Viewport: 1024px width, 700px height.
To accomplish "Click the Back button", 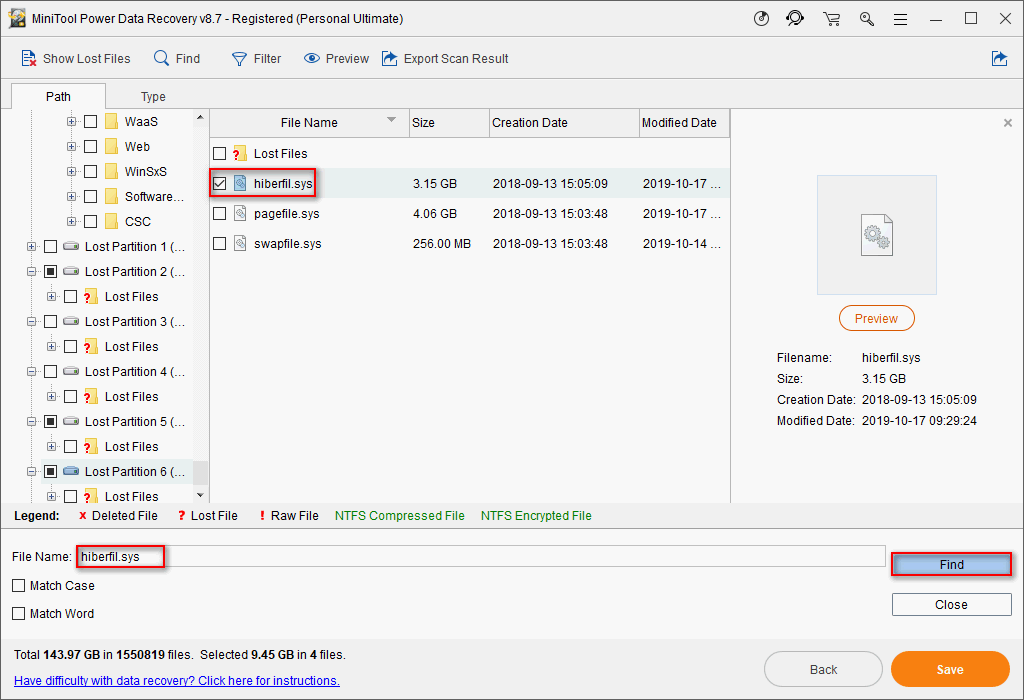I will coord(824,669).
